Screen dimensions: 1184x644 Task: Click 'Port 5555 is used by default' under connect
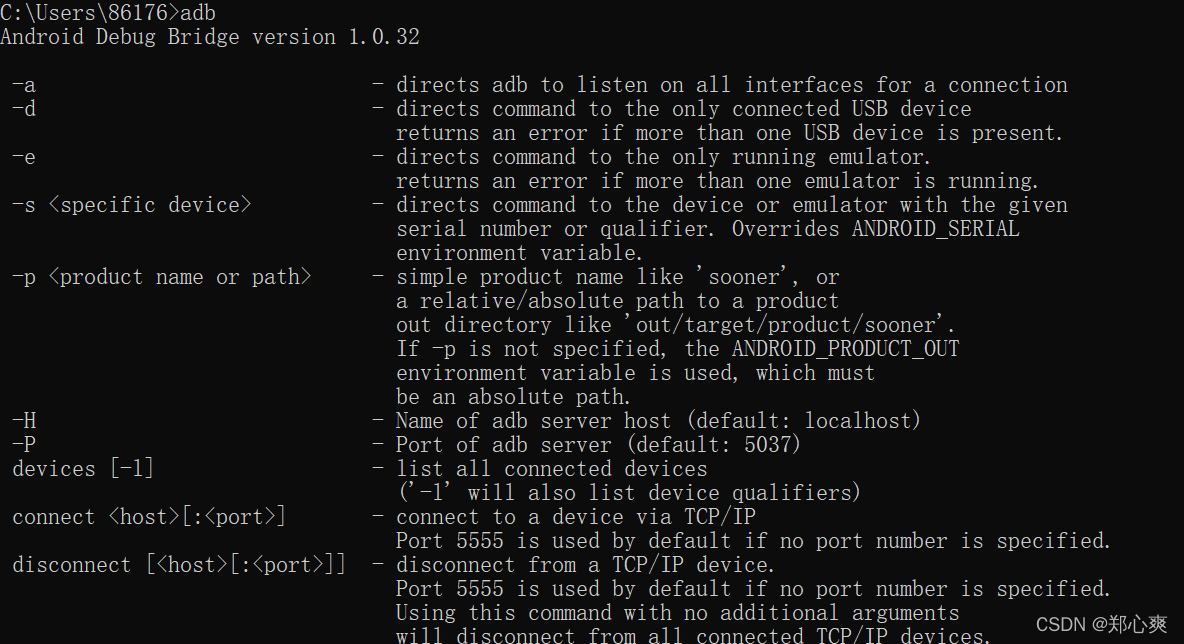(x=753, y=542)
